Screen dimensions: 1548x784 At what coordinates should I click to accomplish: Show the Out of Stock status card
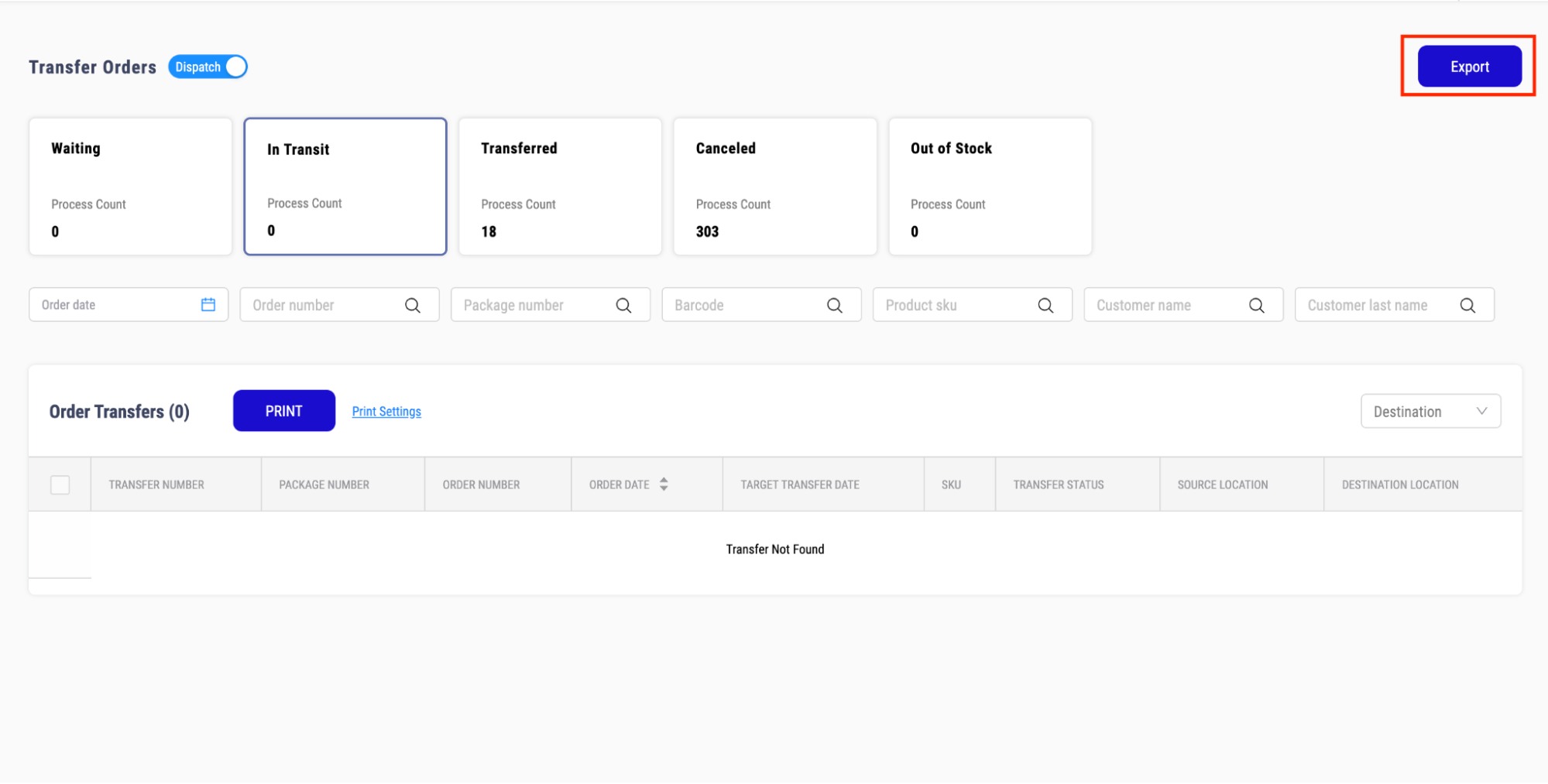(x=990, y=187)
